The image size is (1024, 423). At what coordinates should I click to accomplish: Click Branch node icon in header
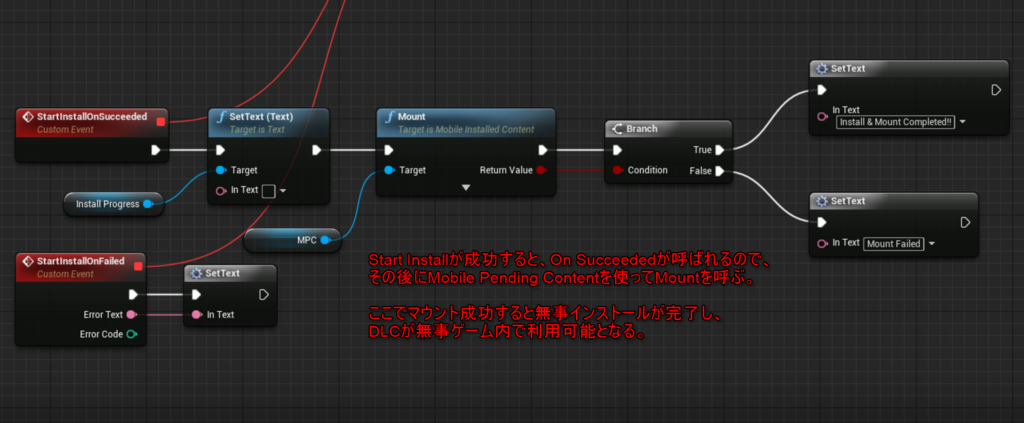pyautogui.click(x=617, y=129)
